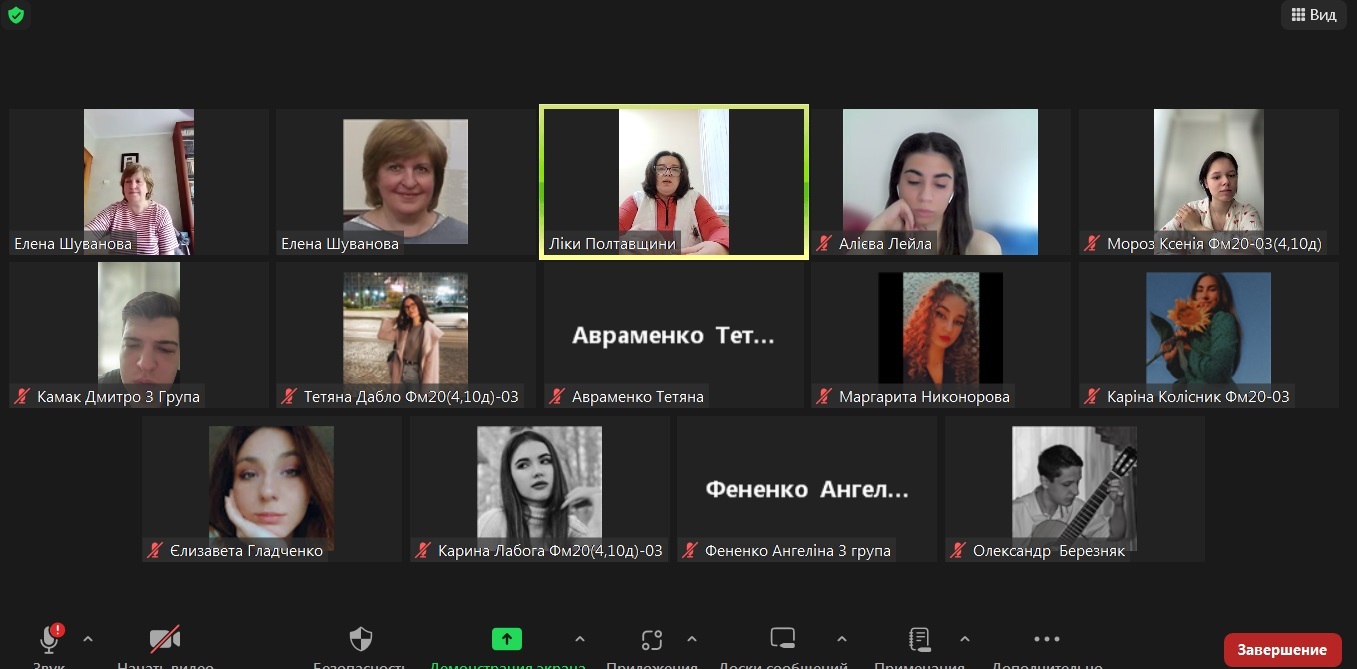Click muted mic icon for Каріна Колісник
The width and height of the screenshot is (1357, 669).
[x=1093, y=397]
